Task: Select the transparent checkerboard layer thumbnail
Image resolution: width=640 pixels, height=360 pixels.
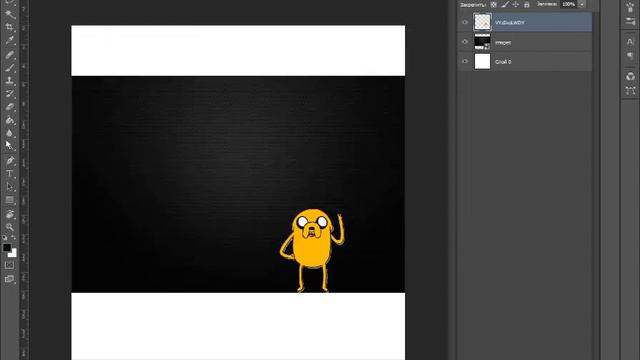Action: point(482,22)
